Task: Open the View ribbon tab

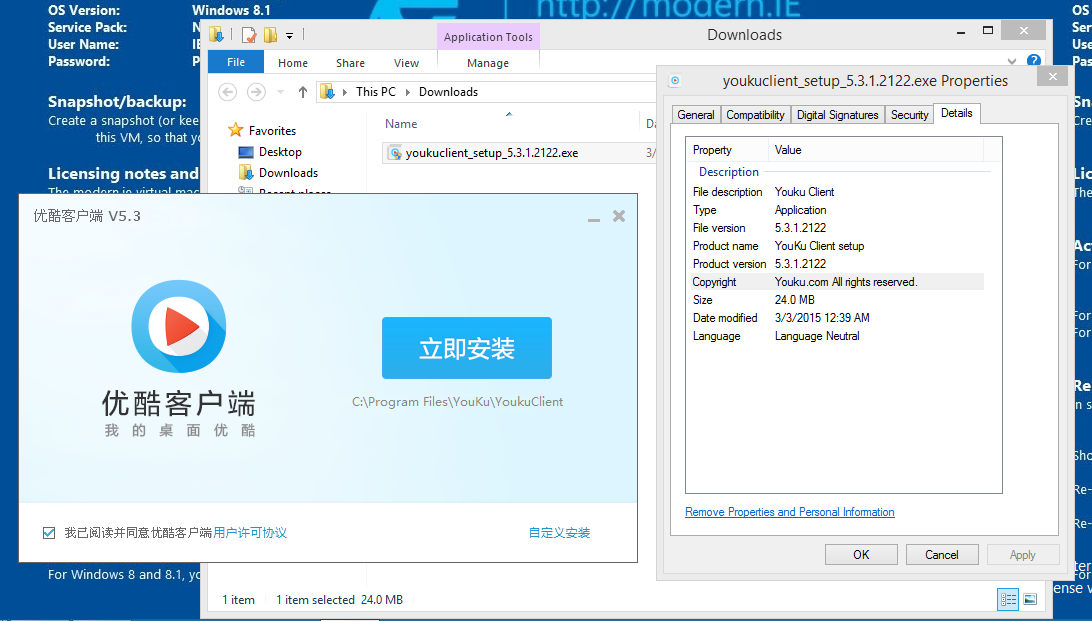Action: [406, 63]
